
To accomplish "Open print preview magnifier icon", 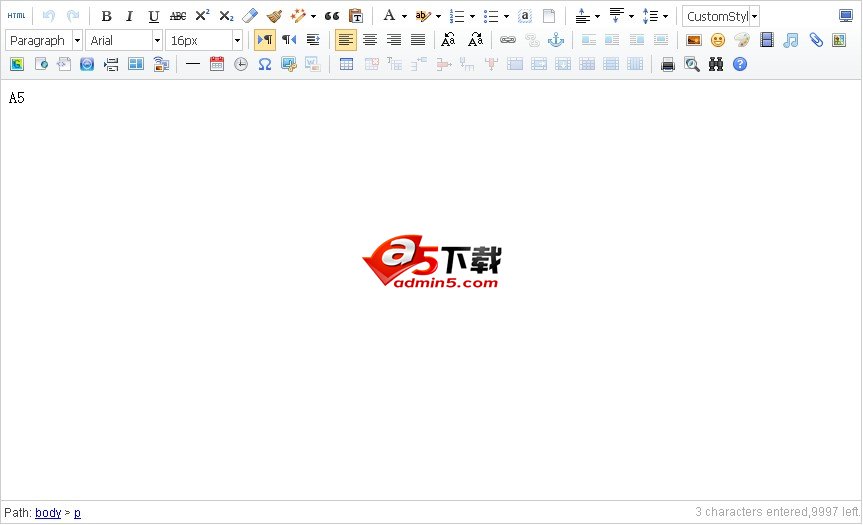I will click(692, 64).
